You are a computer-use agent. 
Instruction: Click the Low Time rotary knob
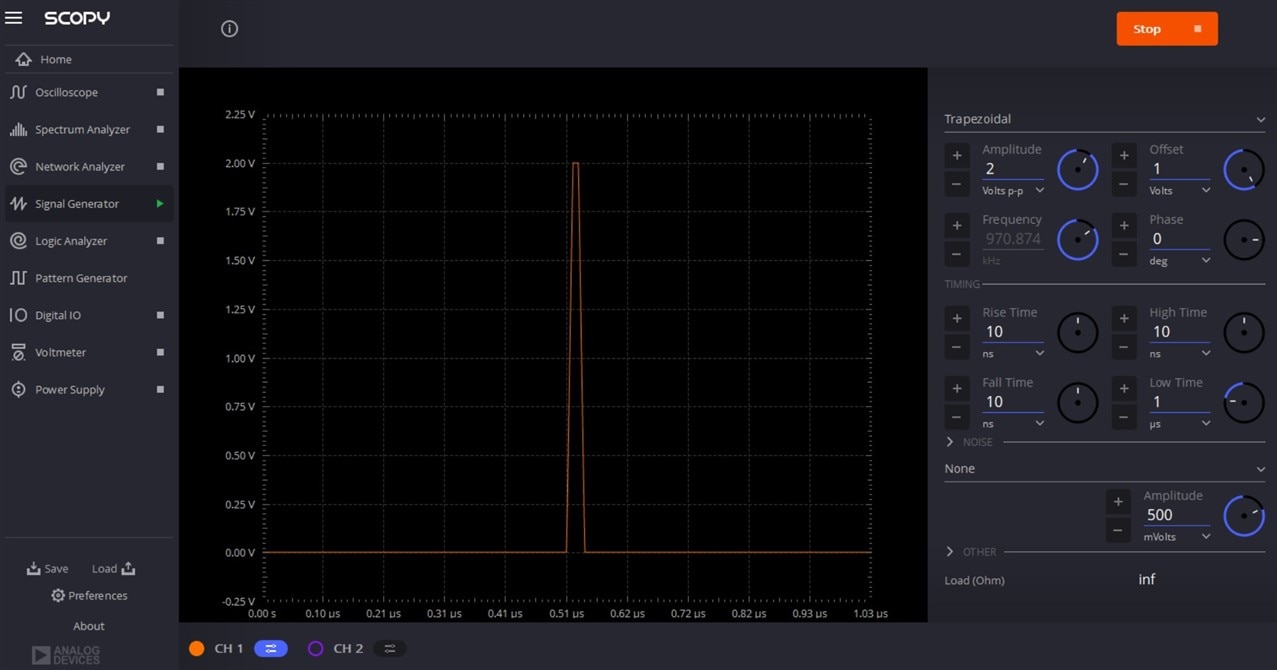[1244, 403]
